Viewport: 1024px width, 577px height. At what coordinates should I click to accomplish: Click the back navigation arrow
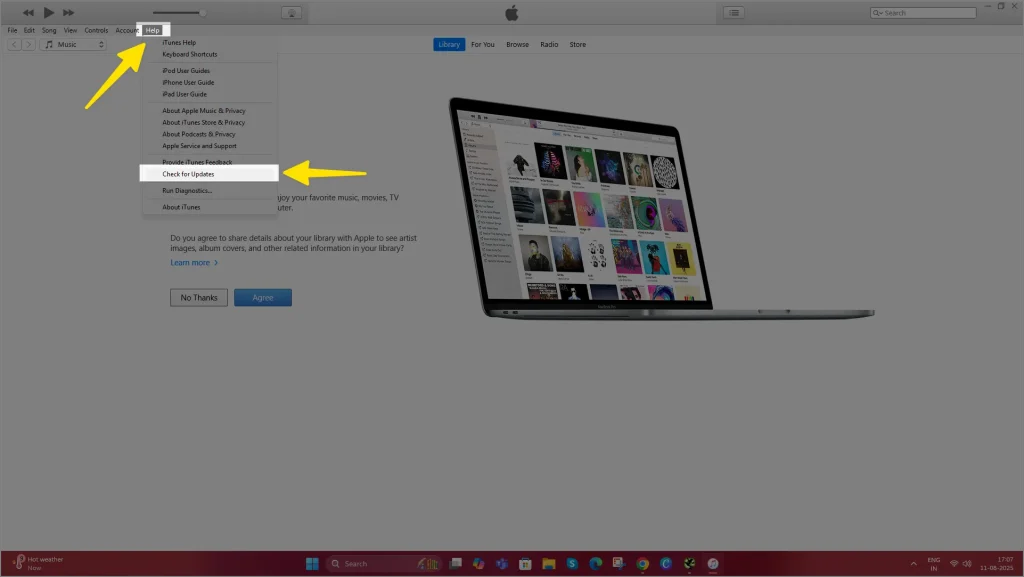[x=14, y=45]
